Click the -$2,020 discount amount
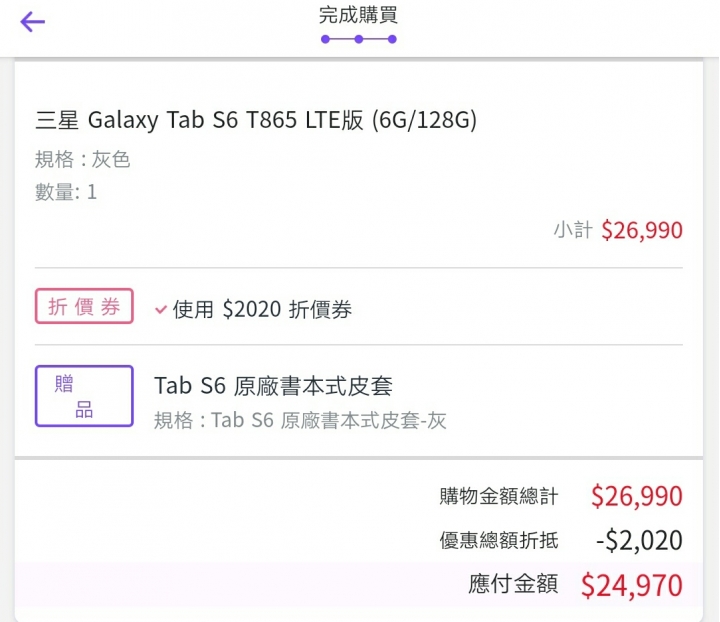Viewport: 720px width, 622px height. (638, 541)
